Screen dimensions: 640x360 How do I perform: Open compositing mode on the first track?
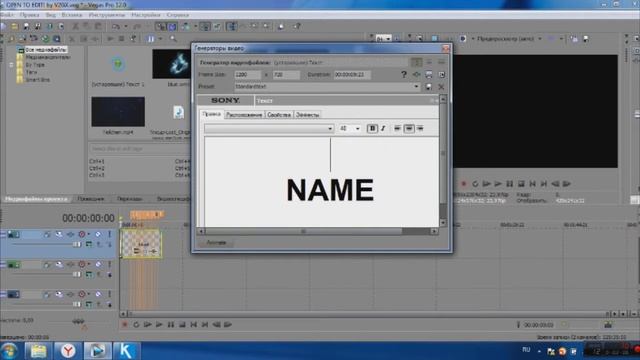point(89,244)
